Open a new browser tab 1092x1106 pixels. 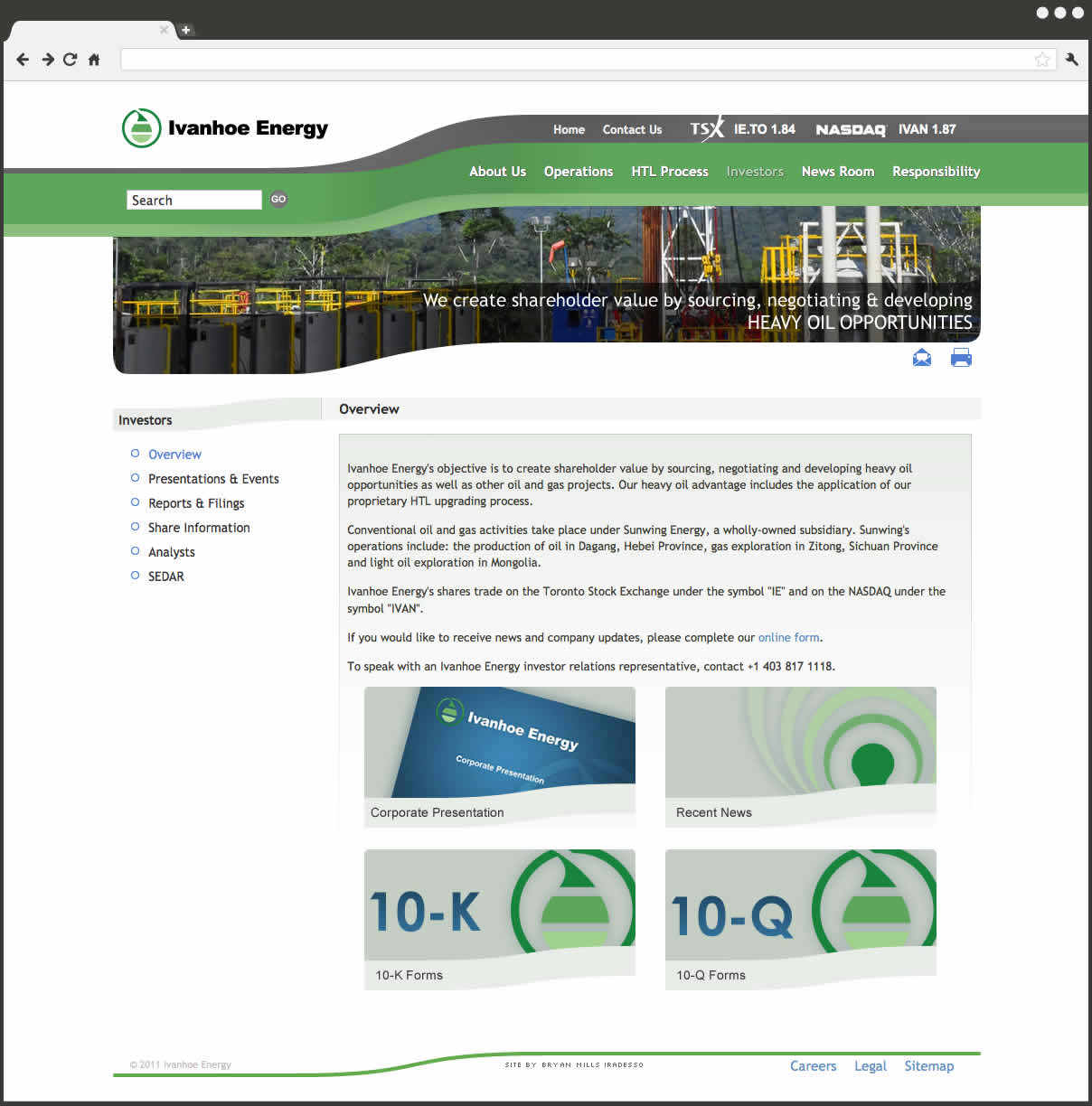coord(185,30)
